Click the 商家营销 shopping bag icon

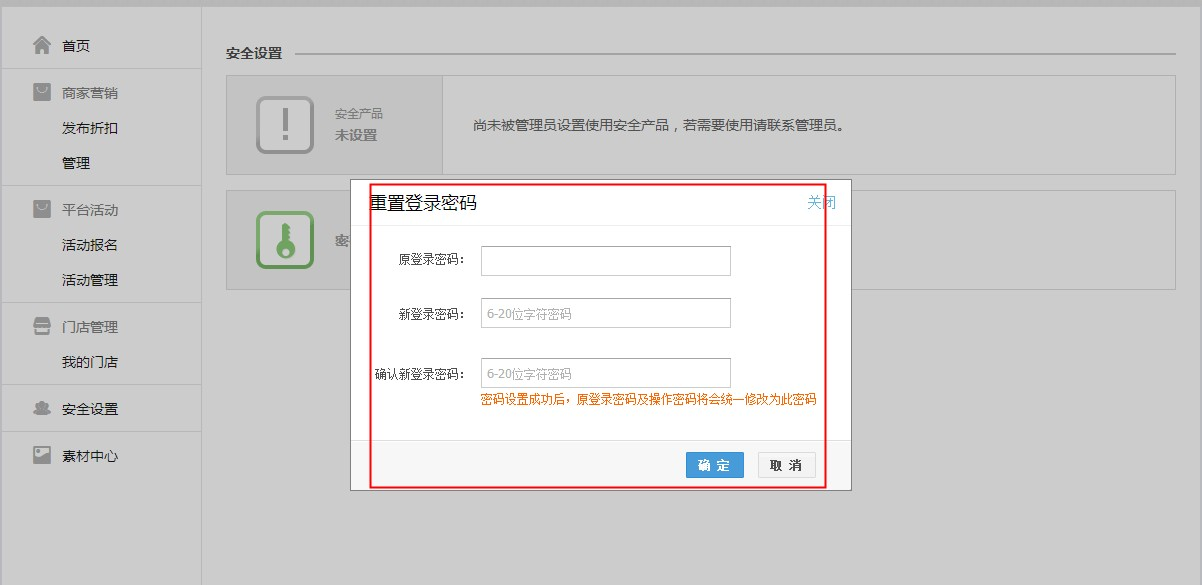coord(41,92)
